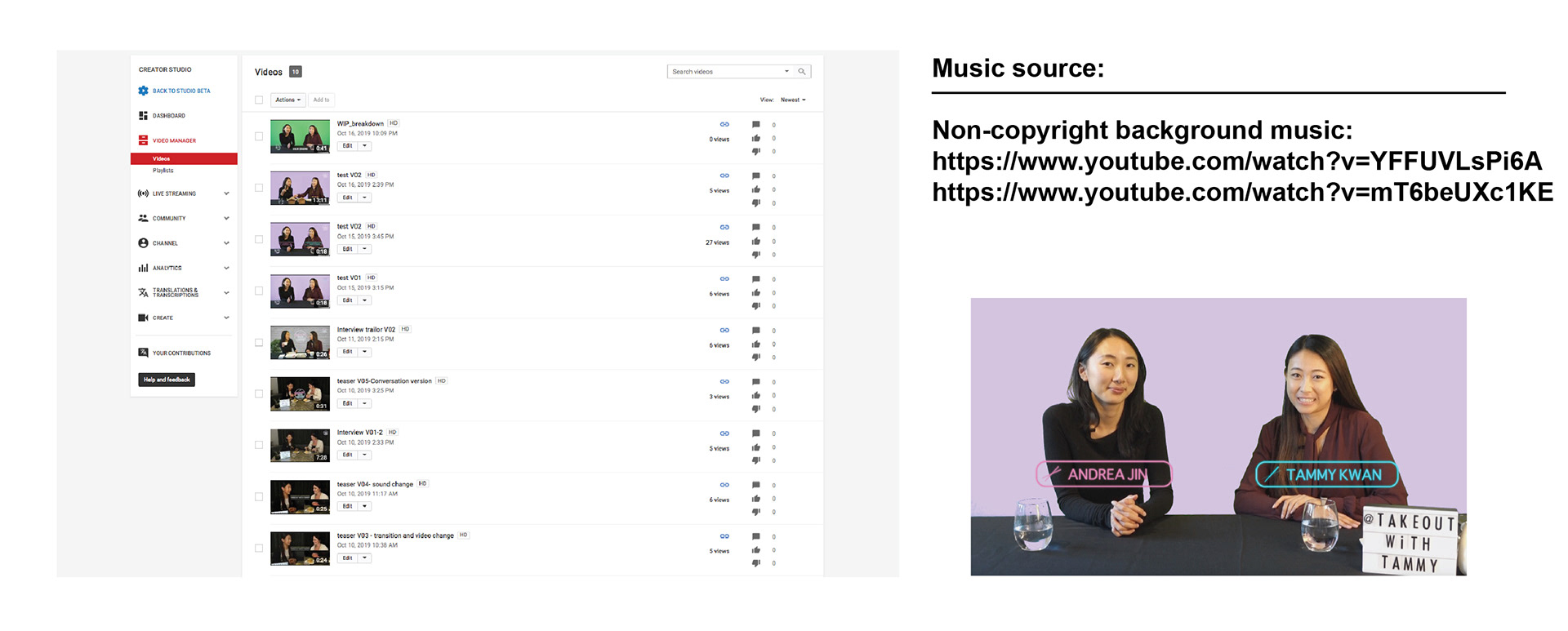Open Video Manager menu item

click(174, 140)
